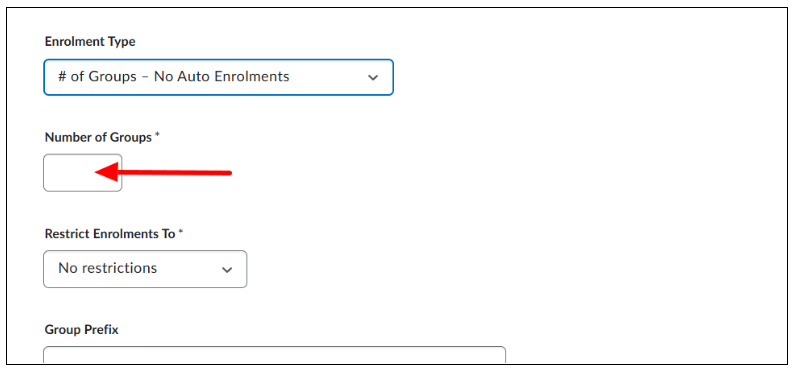Focus the Number of Groups field
The width and height of the screenshot is (794, 370).
pyautogui.click(x=83, y=173)
